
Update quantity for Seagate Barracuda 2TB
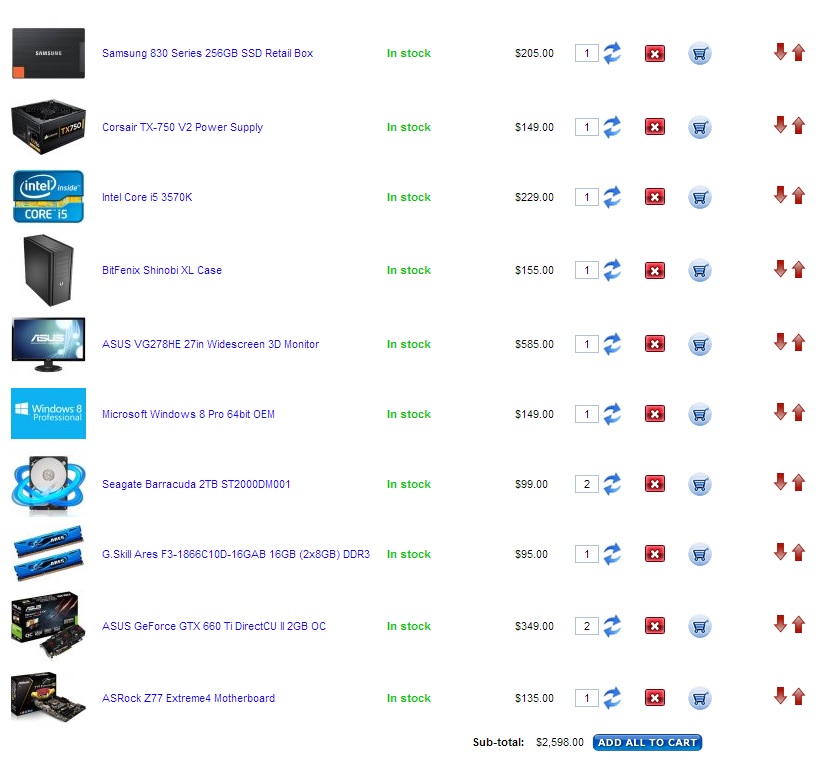pyautogui.click(x=612, y=484)
